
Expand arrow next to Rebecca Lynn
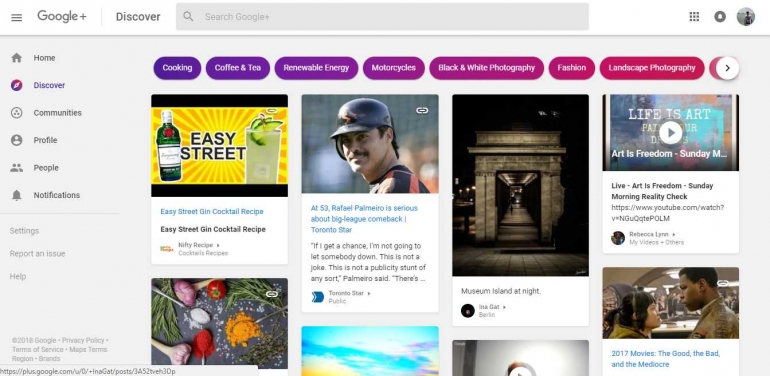[674, 235]
